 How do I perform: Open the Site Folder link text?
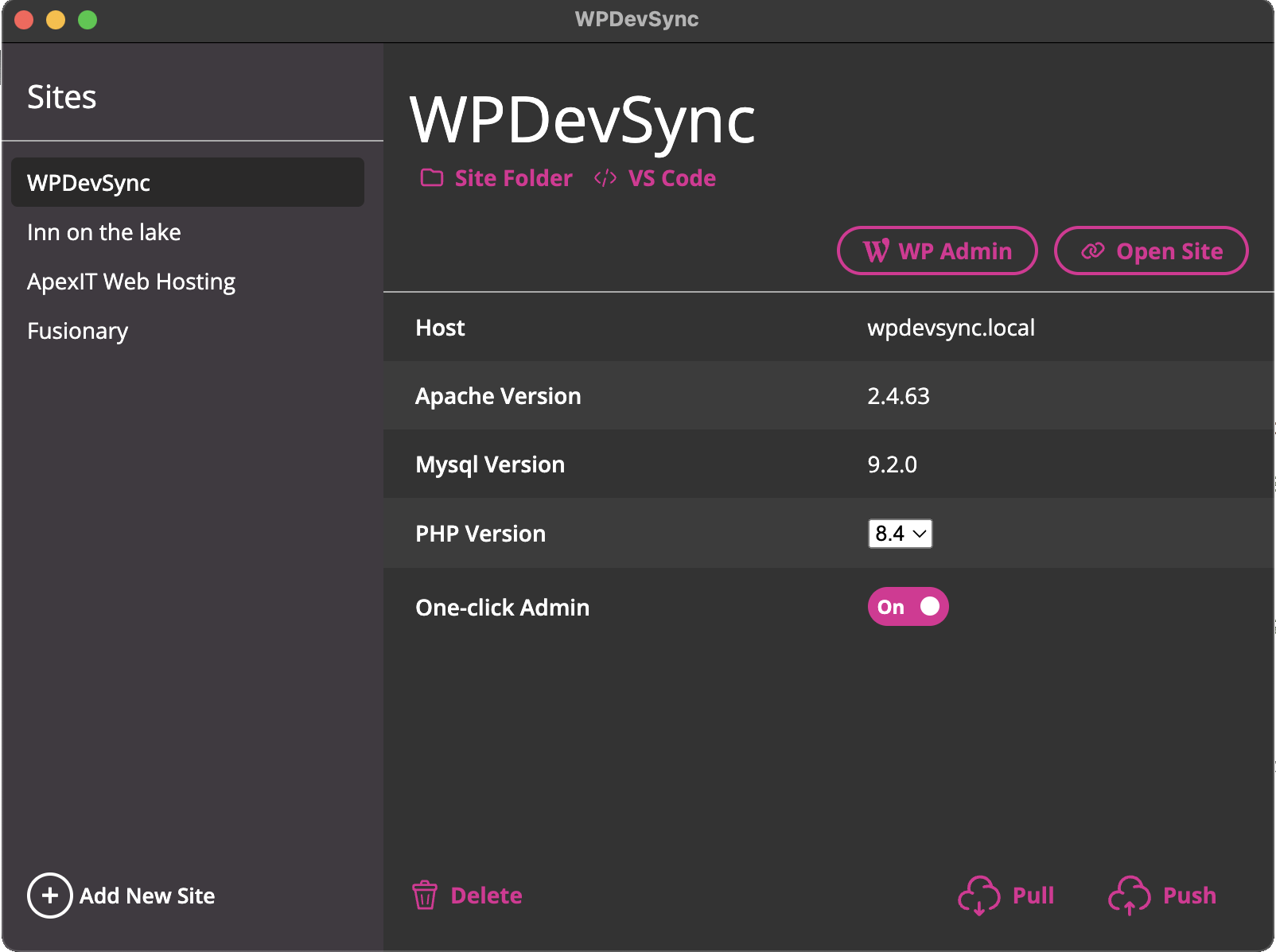pos(514,178)
